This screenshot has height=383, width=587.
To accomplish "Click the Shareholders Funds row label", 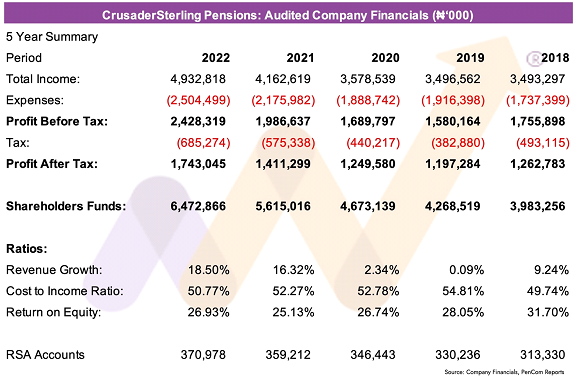I will click(66, 206).
